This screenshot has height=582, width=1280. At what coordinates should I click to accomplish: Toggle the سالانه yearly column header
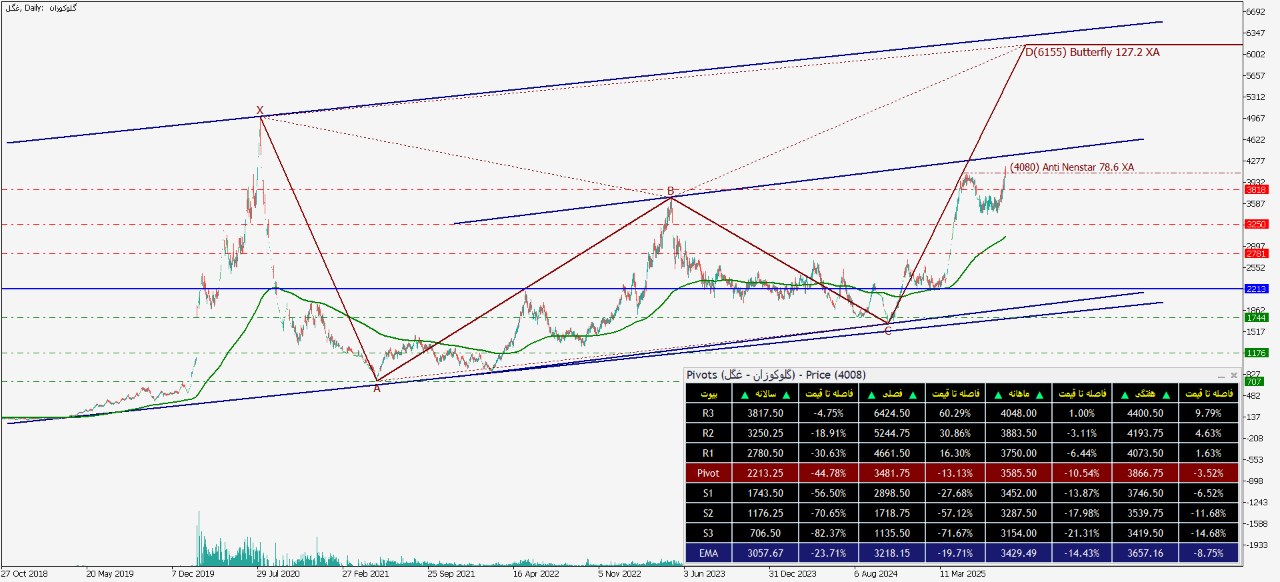(766, 395)
